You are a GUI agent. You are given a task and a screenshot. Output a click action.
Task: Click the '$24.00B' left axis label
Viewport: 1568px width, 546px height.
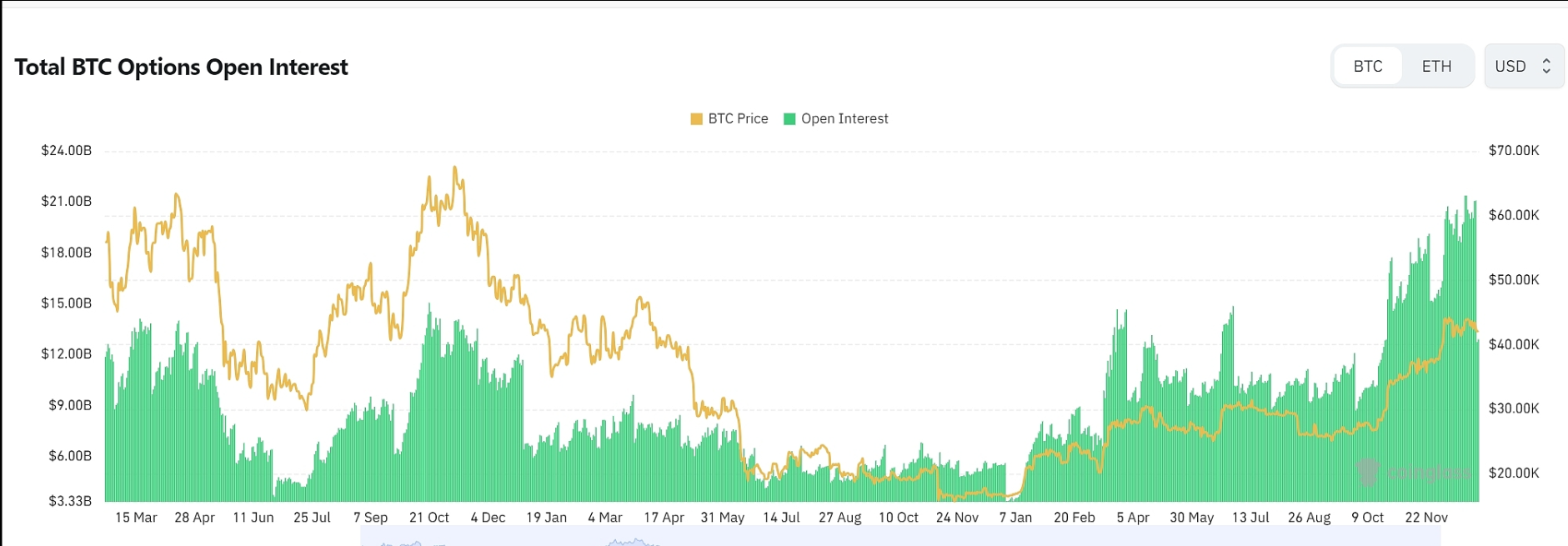67,151
